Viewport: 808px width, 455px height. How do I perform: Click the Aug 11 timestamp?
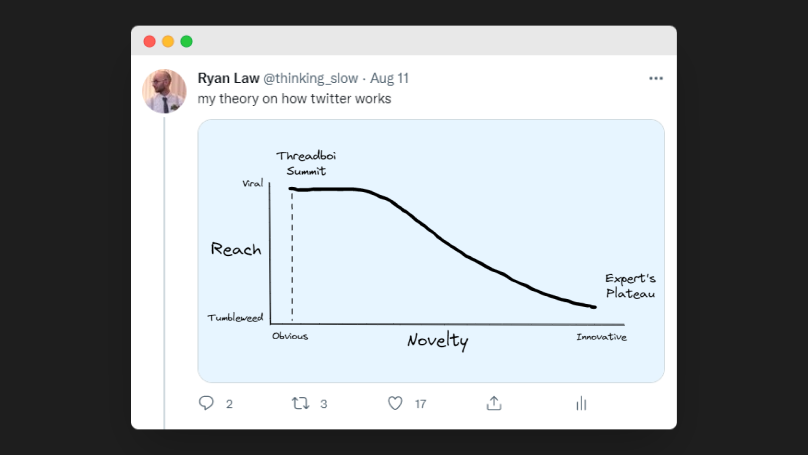[x=389, y=78]
